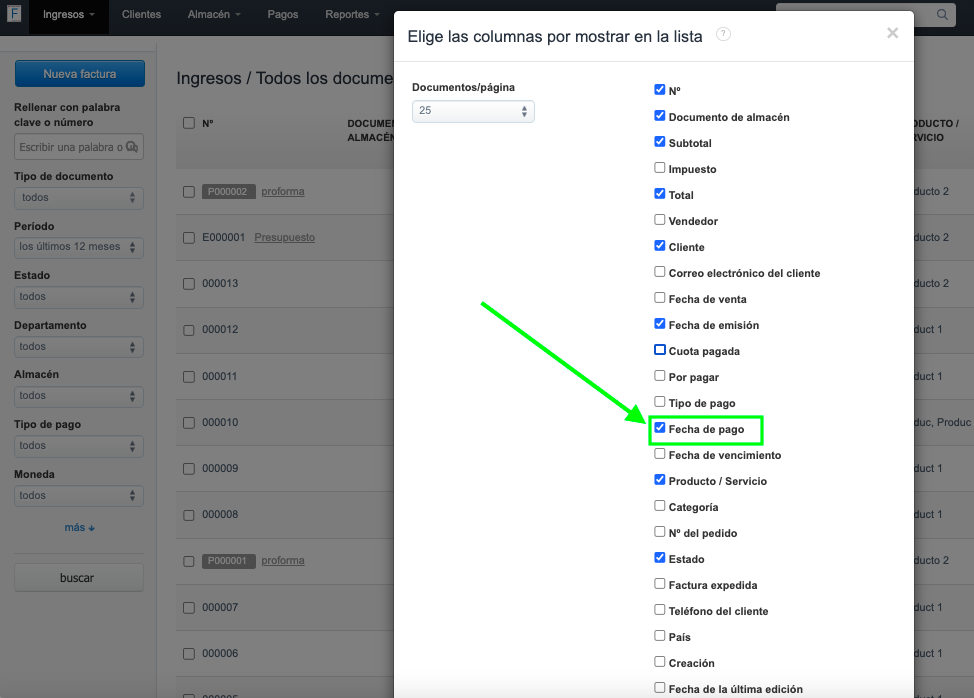This screenshot has height=698, width=974.
Task: Click the Nueva factura button
Action: pos(80,74)
